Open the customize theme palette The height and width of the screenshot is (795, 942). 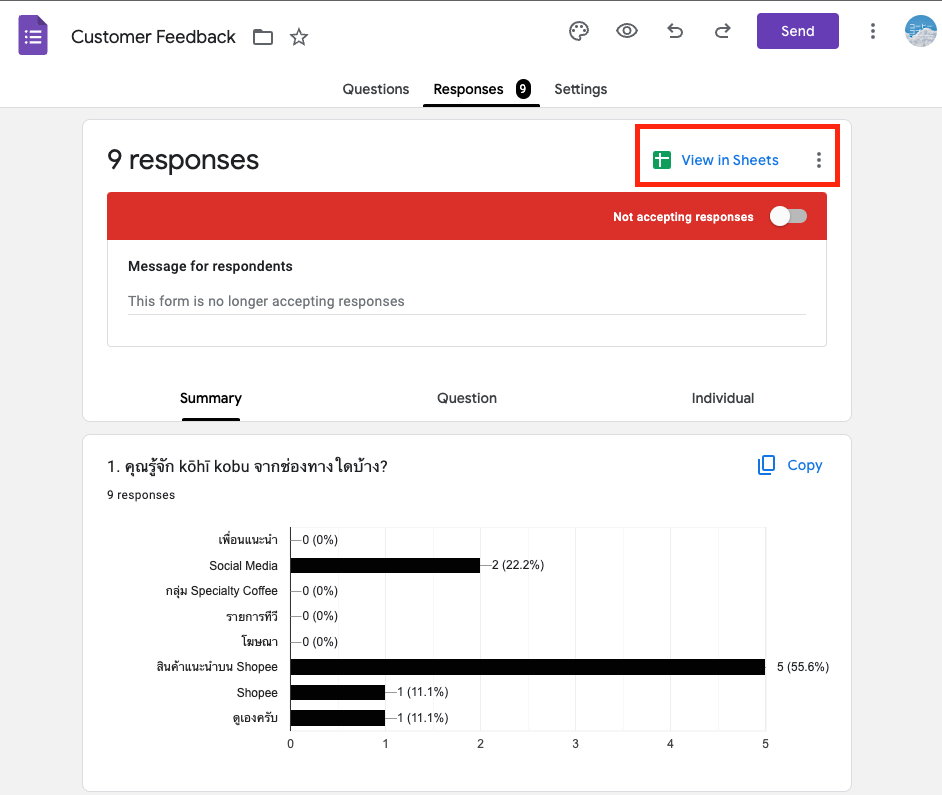click(579, 31)
